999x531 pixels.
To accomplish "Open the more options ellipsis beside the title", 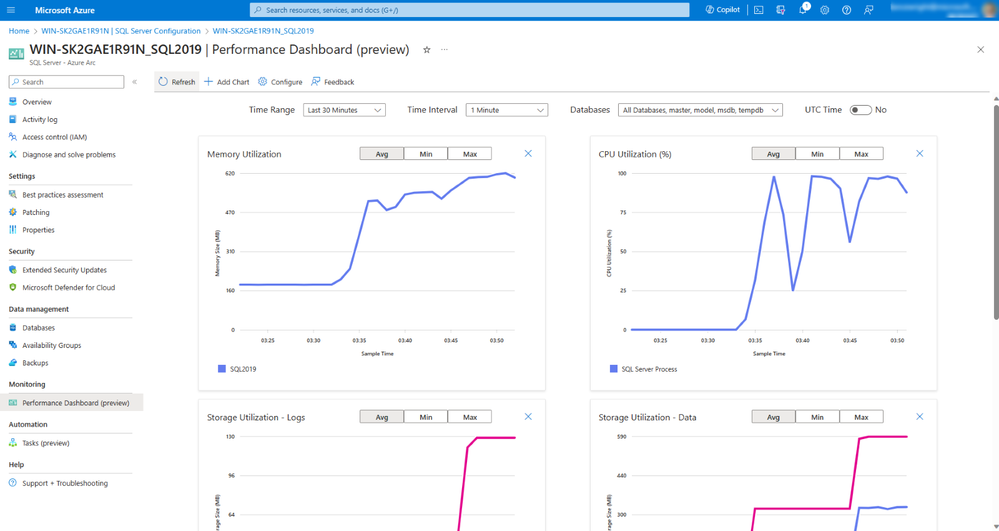I will tap(445, 50).
